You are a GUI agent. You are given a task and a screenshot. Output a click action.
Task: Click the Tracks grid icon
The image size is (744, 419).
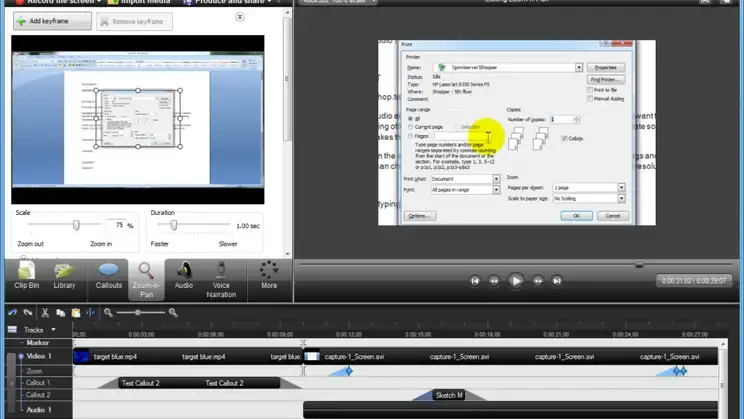(x=12, y=329)
